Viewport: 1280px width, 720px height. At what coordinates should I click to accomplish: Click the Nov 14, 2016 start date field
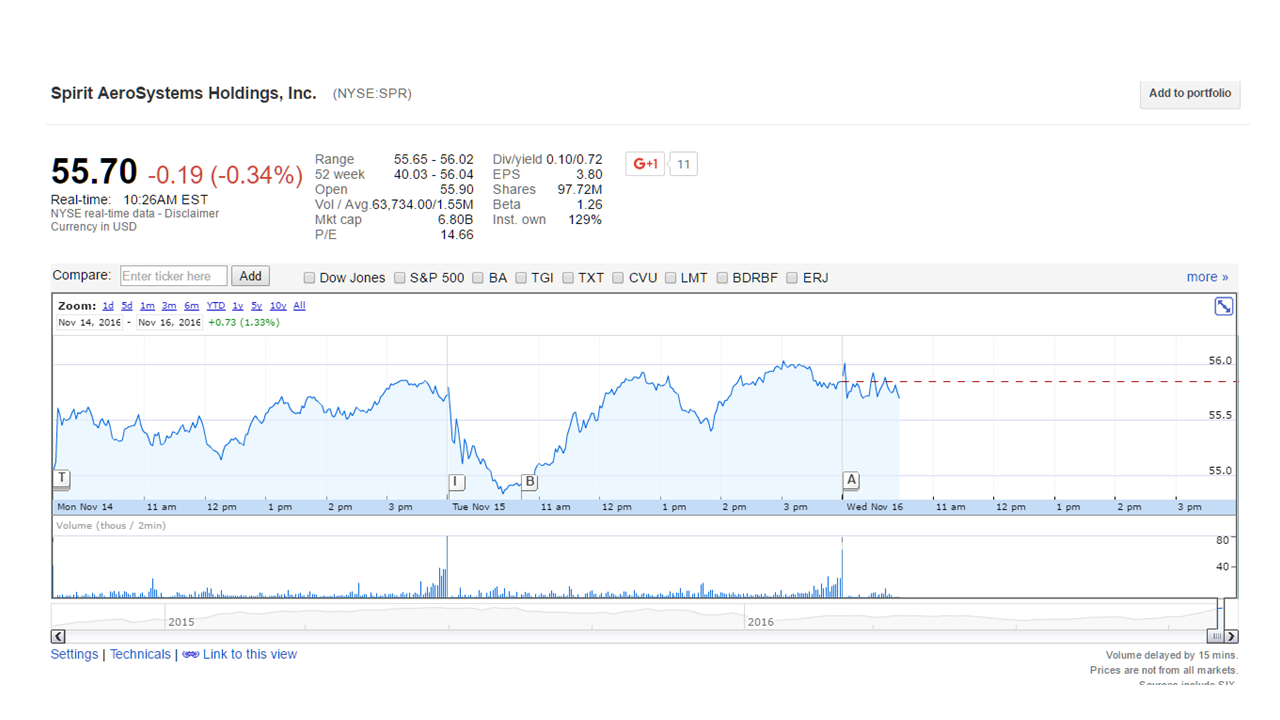[89, 322]
